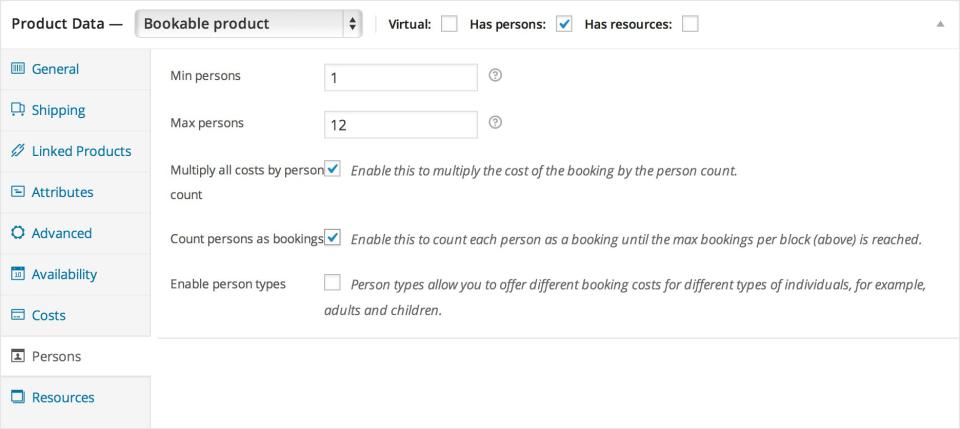This screenshot has height=429, width=960.
Task: Click the Linked Products link icon
Action: pyautogui.click(x=17, y=151)
